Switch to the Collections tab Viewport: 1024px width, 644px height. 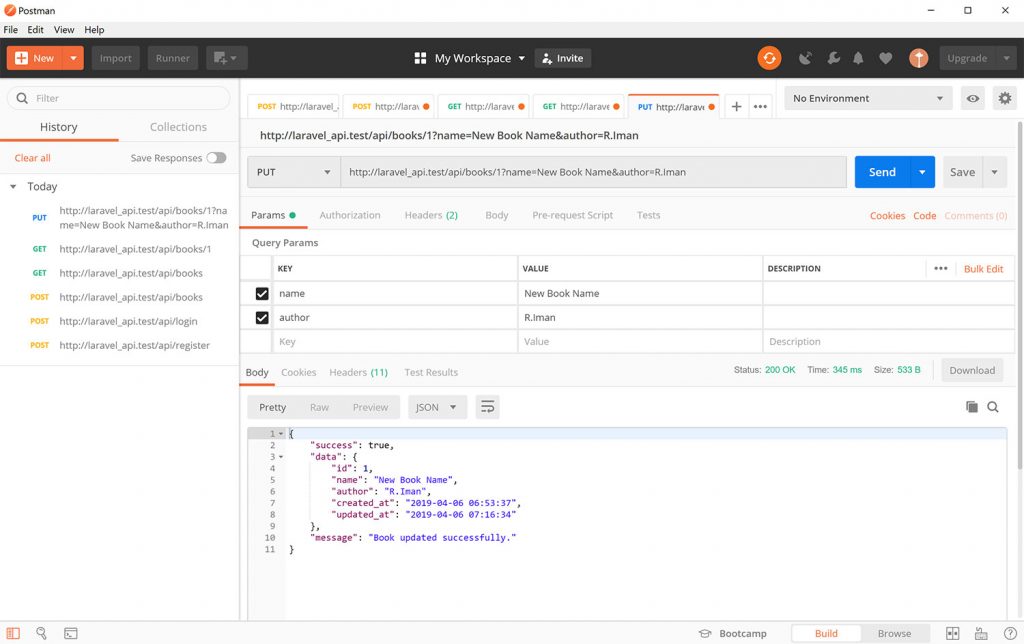(x=178, y=127)
